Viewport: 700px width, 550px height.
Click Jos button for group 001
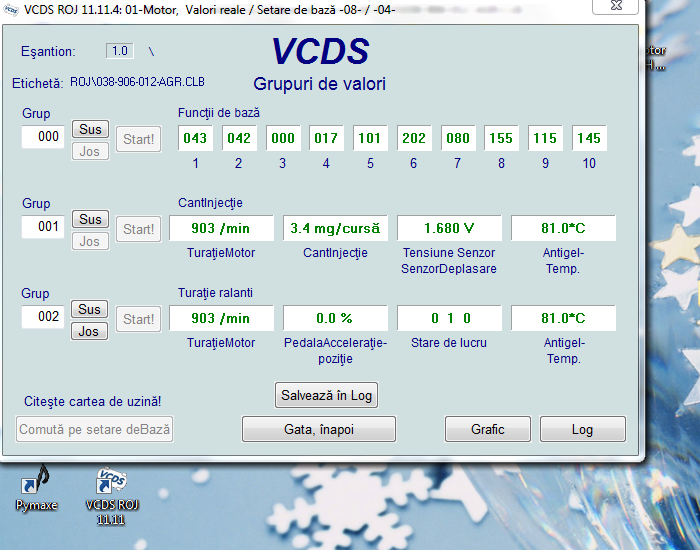[90, 242]
